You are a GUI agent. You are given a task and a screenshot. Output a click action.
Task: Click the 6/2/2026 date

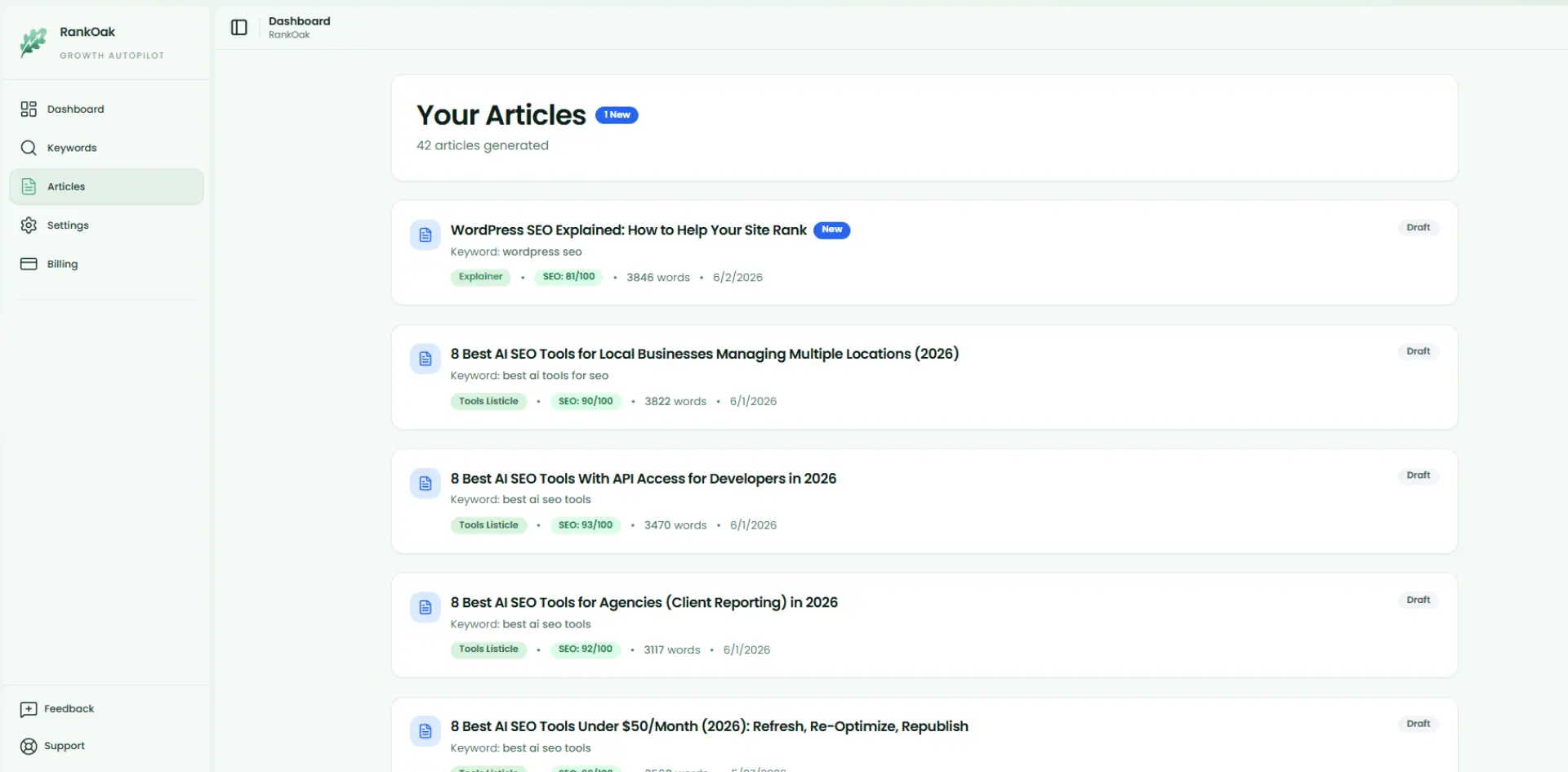tap(737, 278)
